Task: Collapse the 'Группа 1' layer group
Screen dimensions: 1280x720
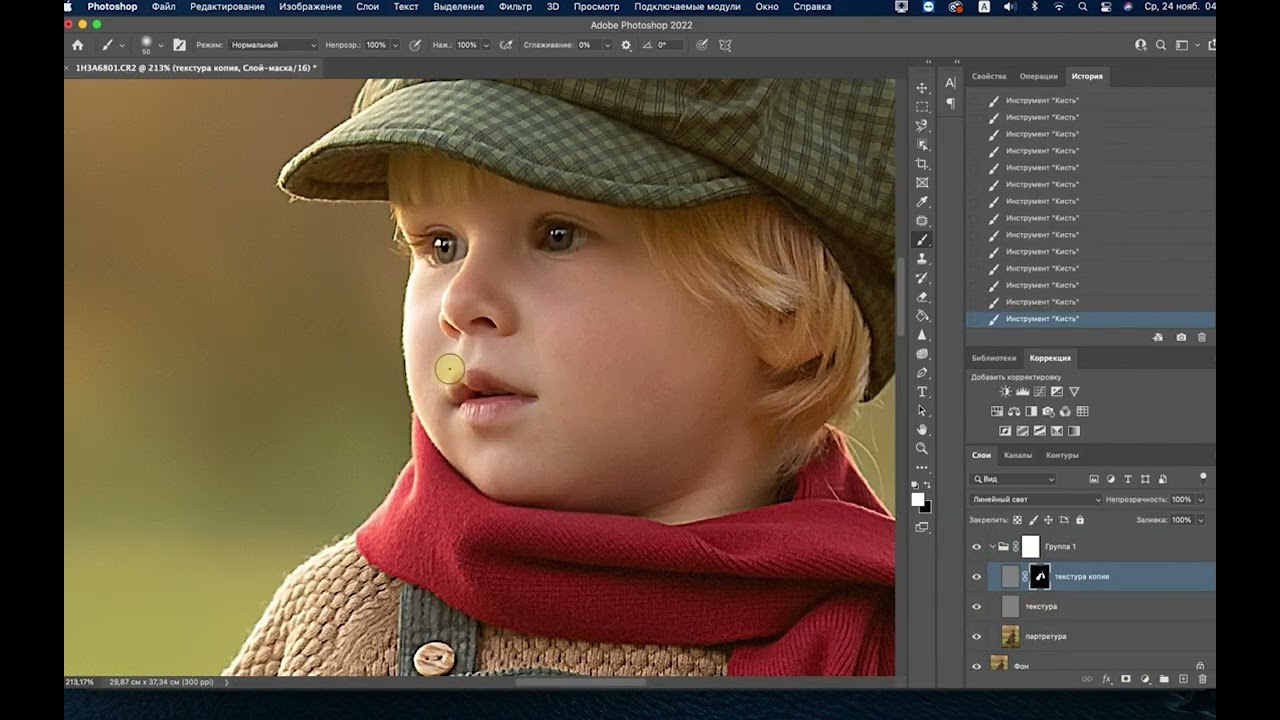Action: pyautogui.click(x=992, y=547)
